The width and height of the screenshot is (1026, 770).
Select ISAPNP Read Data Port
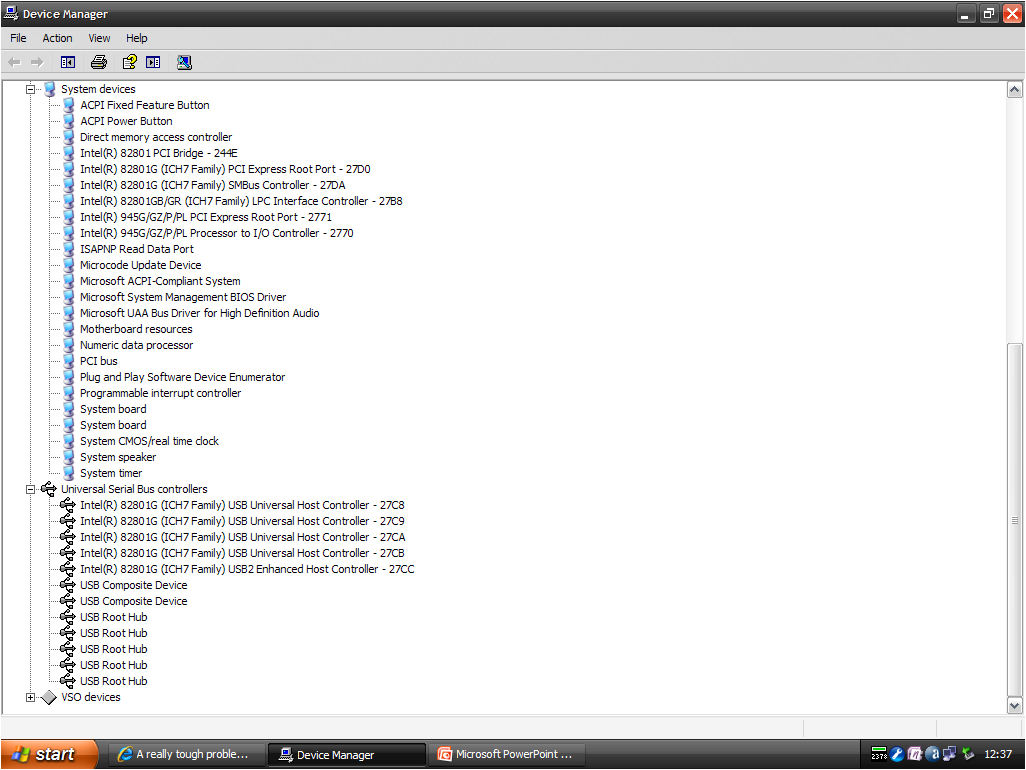click(x=137, y=249)
